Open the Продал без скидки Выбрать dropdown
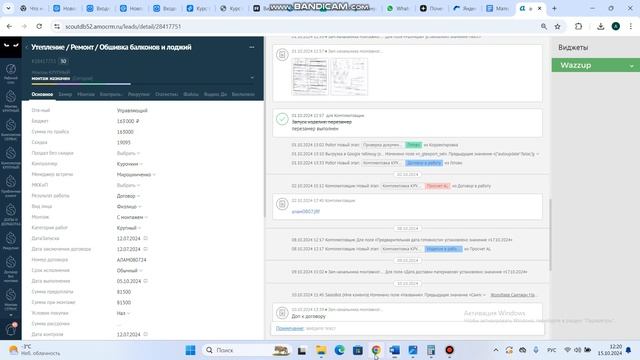 [x=128, y=153]
